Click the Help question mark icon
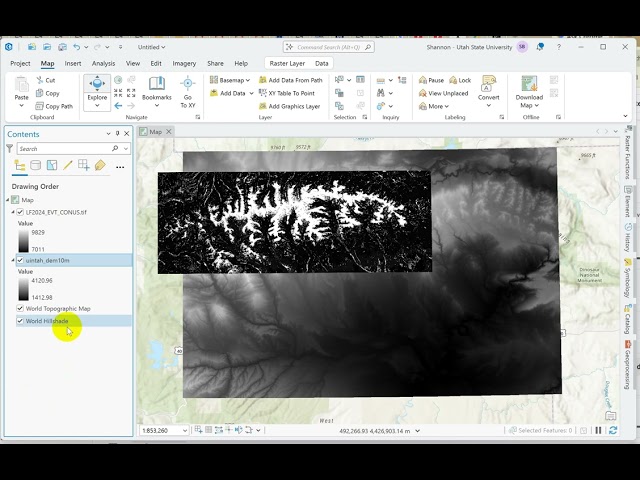640x480 pixels. 559,47
